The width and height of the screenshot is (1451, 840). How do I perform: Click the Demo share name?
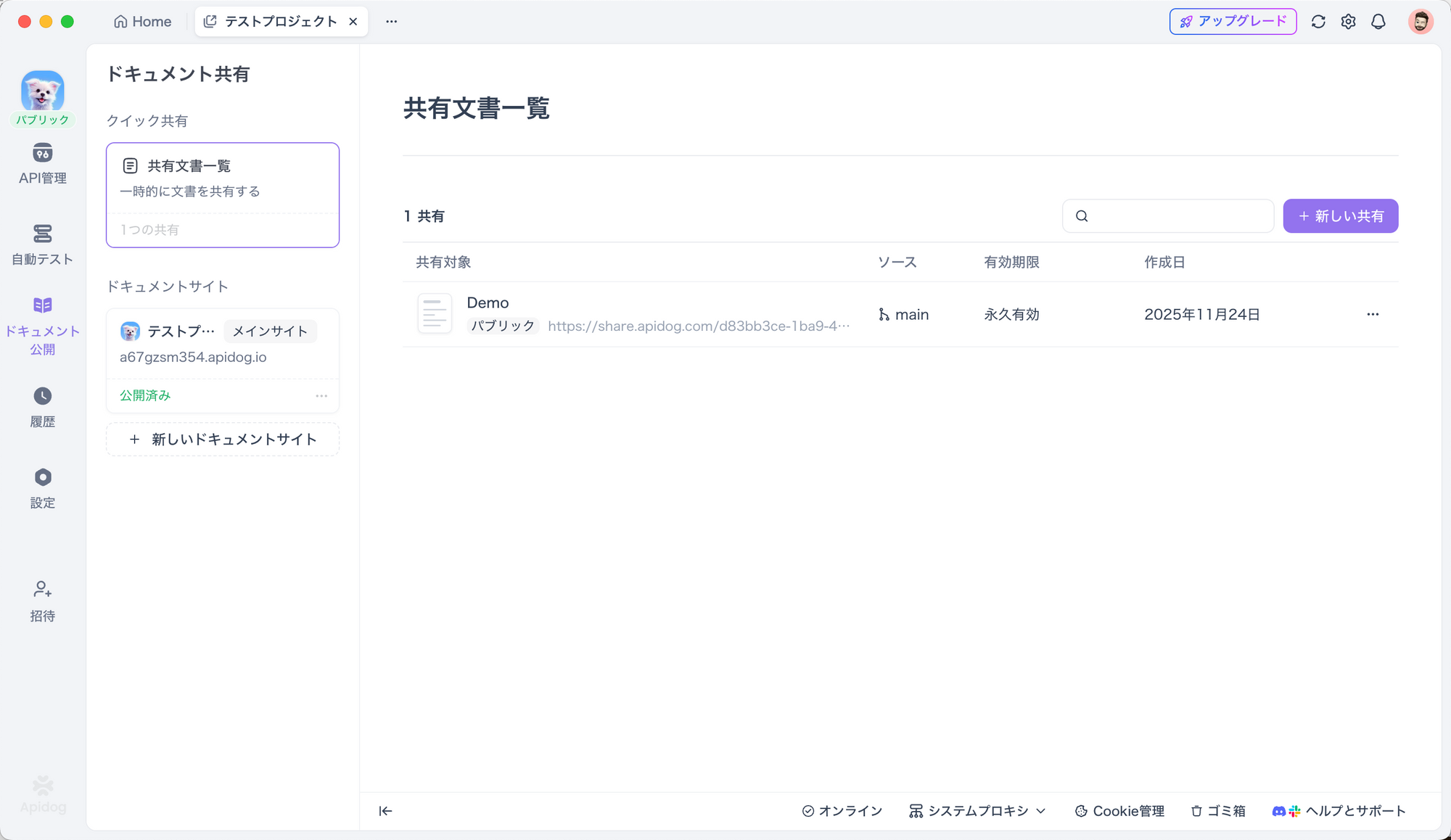point(488,303)
